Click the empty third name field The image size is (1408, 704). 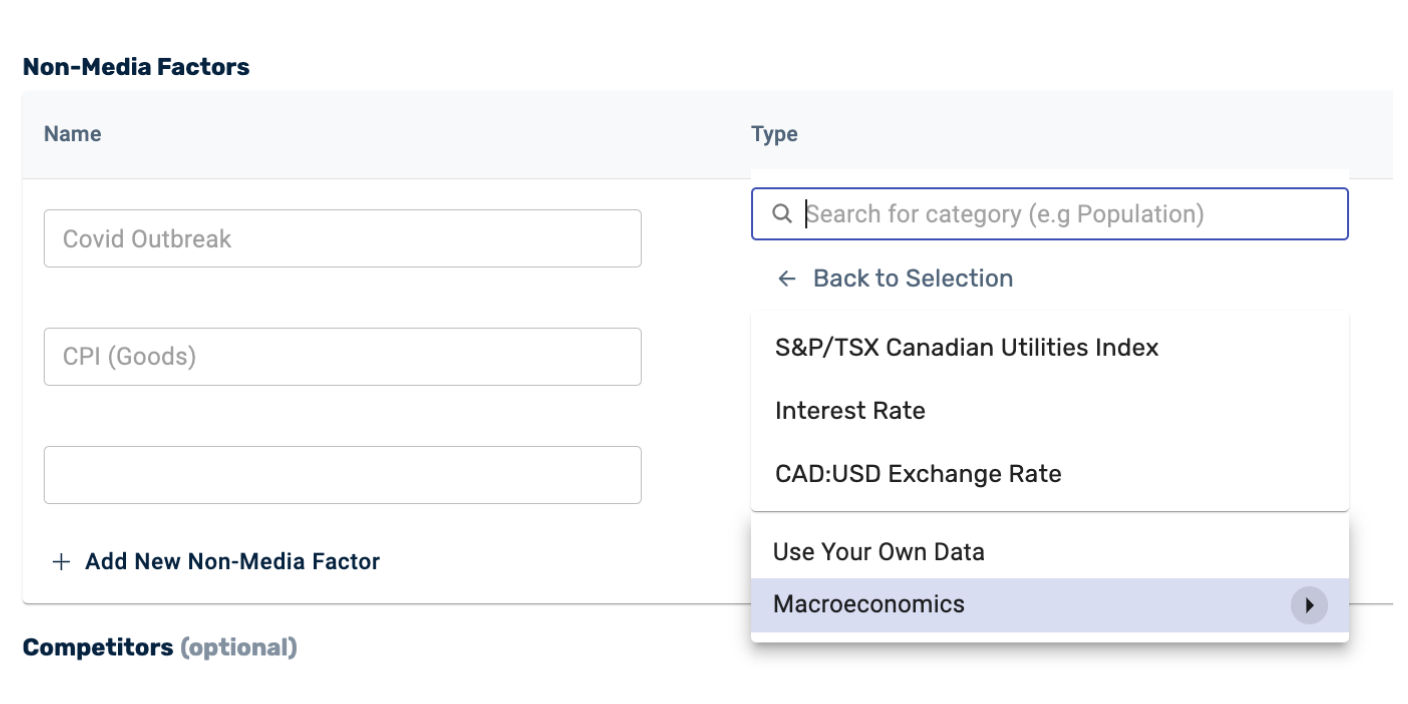pos(342,475)
